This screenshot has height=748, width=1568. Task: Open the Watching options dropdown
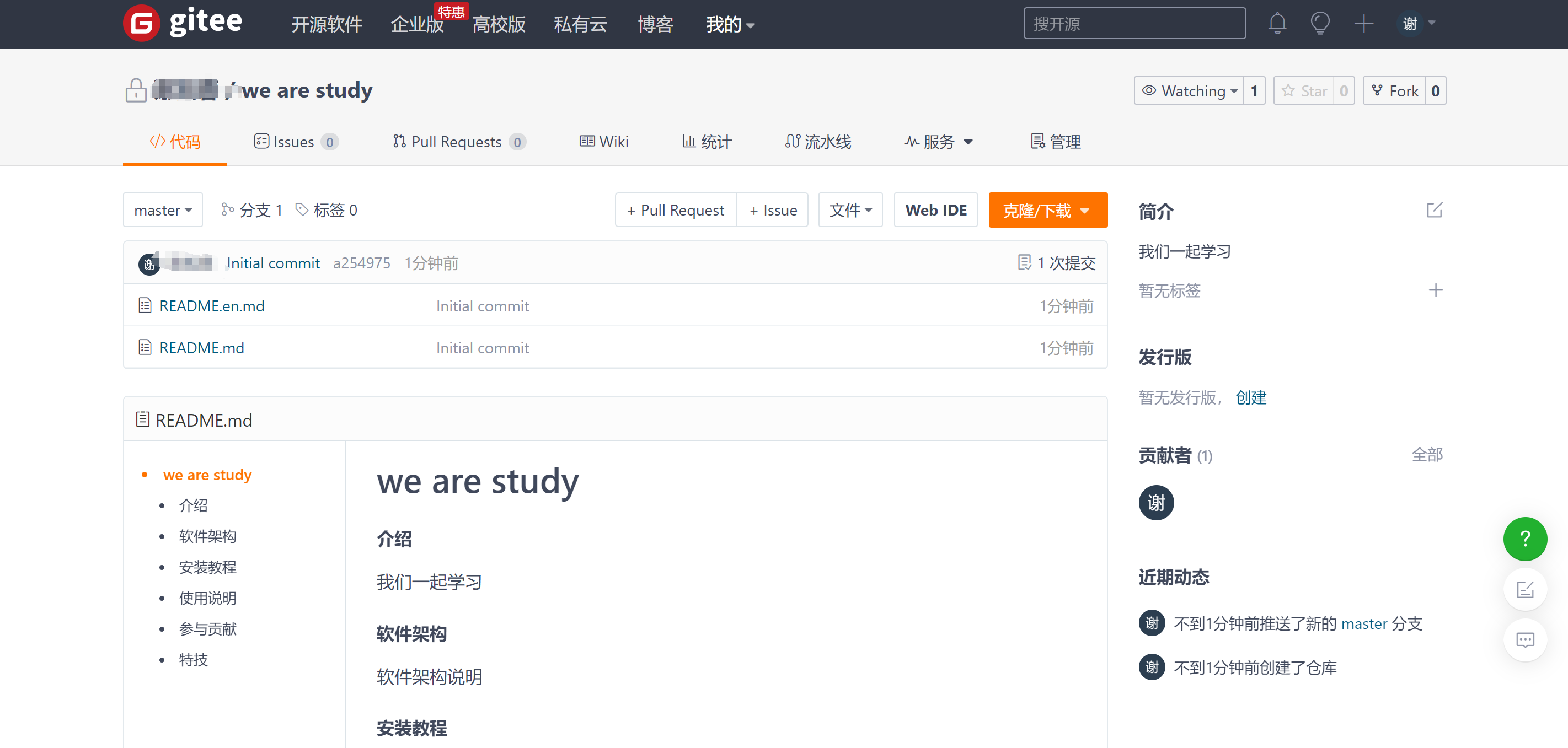click(1191, 91)
